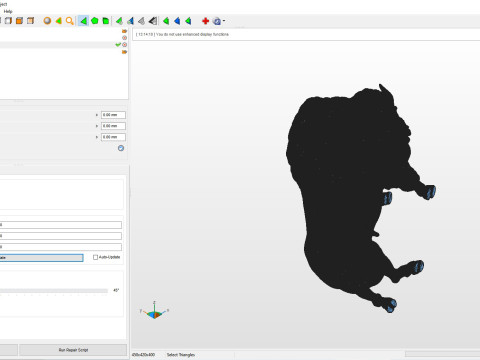Screen dimensions: 480x360
Task: Click the angle slider showing 45°
Action: pos(53,291)
